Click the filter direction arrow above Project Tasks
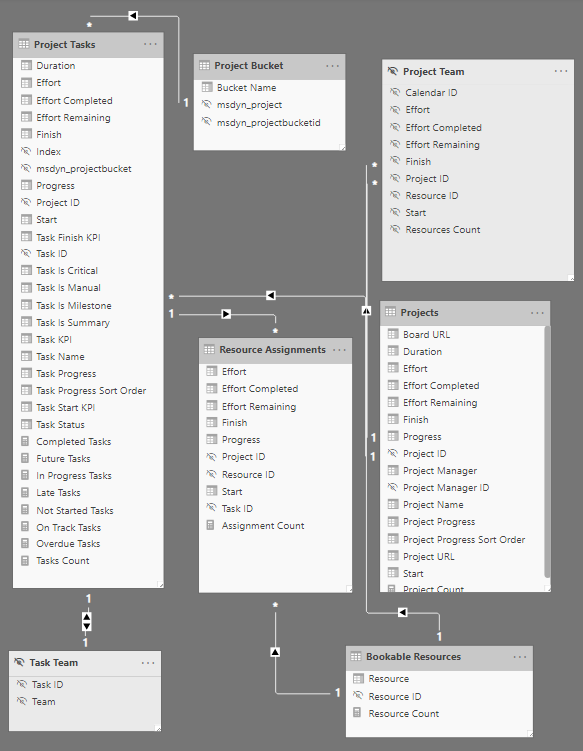Screen dimensions: 583x751 133,16
